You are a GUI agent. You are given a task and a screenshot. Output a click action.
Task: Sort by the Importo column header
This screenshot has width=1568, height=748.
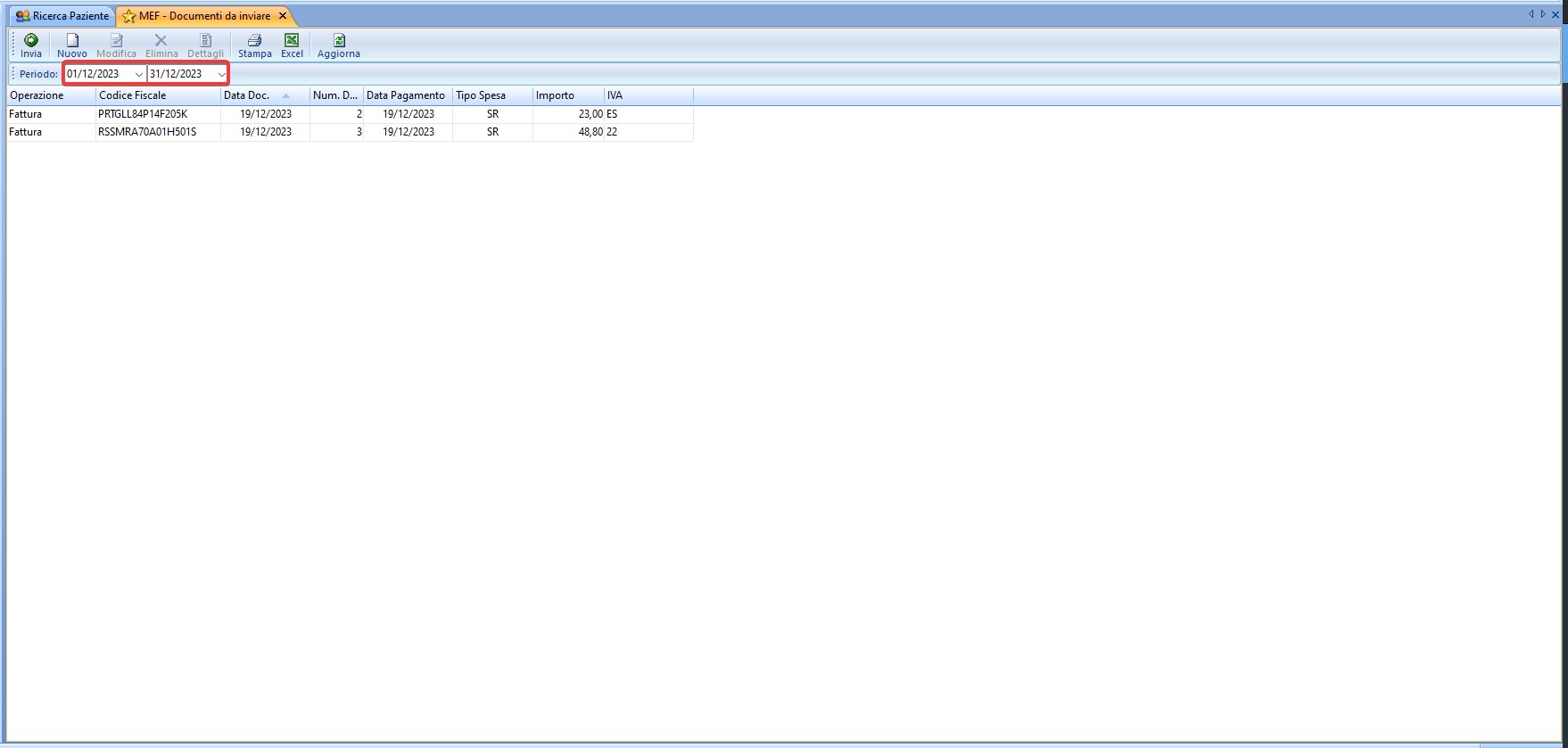coord(568,95)
